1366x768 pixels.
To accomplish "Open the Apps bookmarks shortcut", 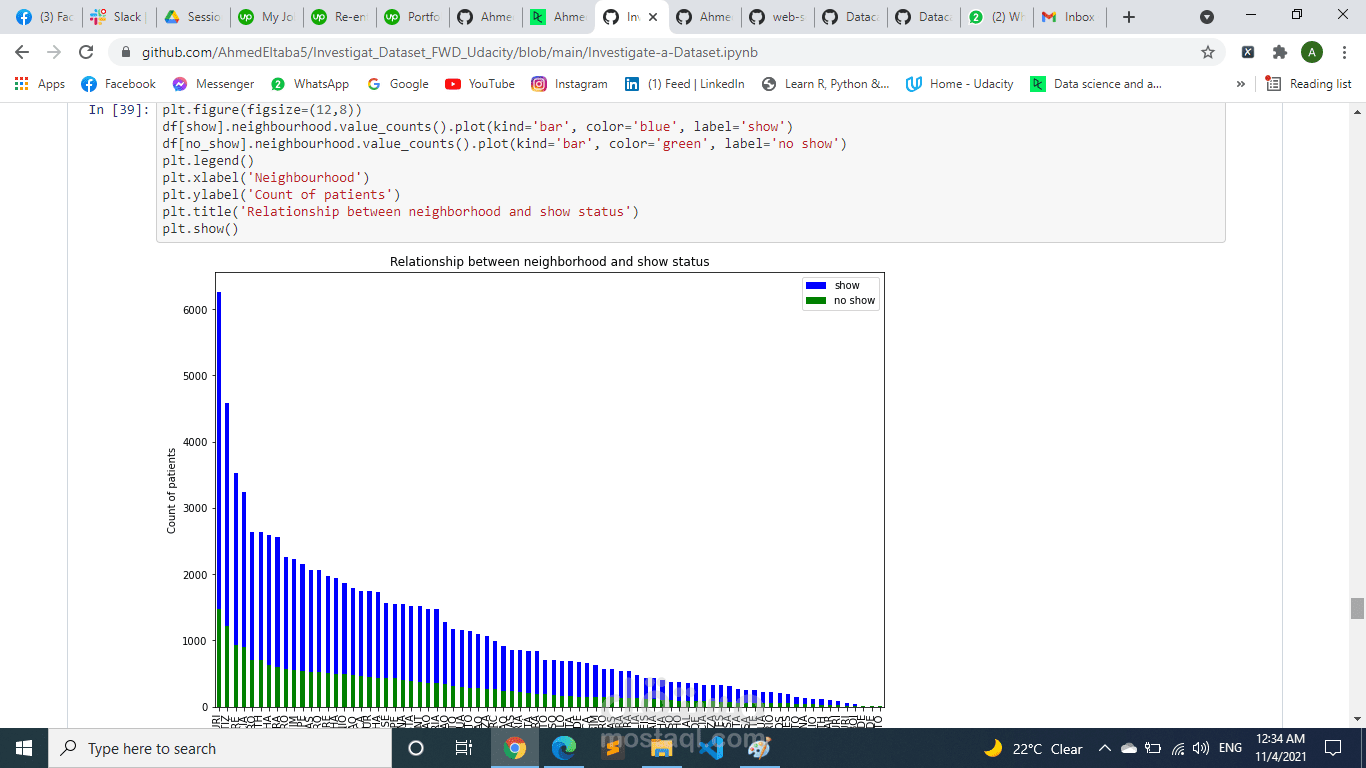I will [40, 84].
